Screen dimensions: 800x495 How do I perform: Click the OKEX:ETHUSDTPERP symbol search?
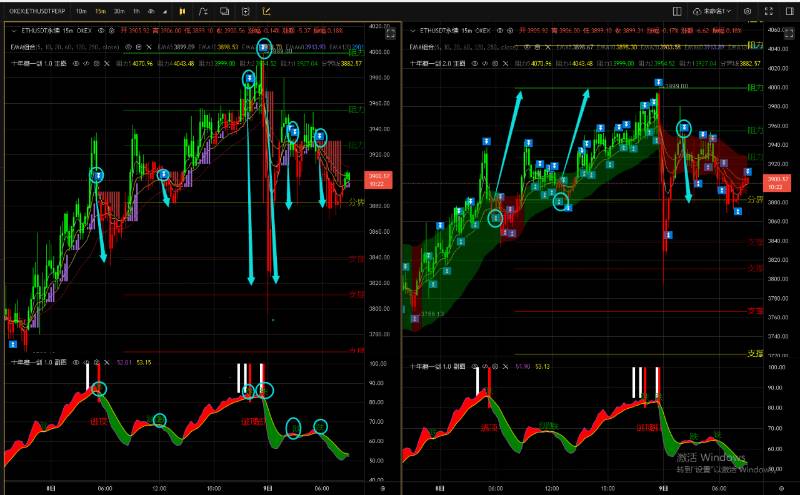pos(34,11)
